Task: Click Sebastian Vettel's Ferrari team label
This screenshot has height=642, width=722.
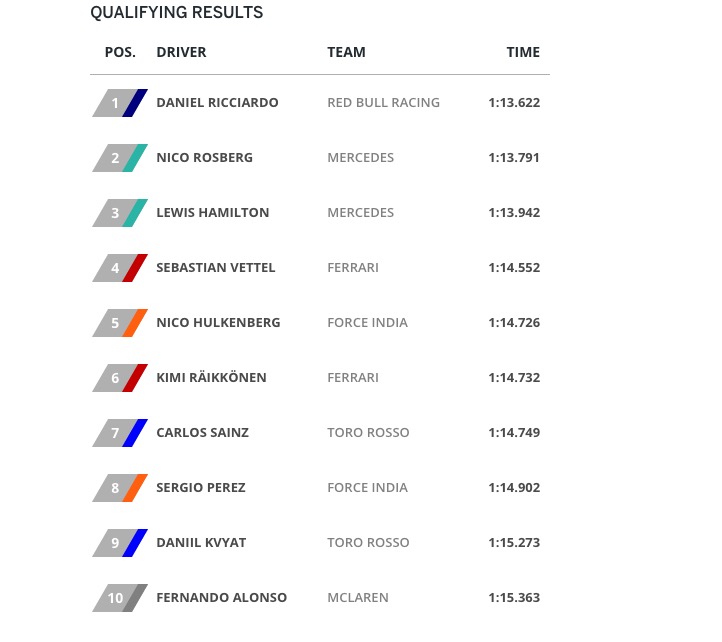Action: coord(353,268)
